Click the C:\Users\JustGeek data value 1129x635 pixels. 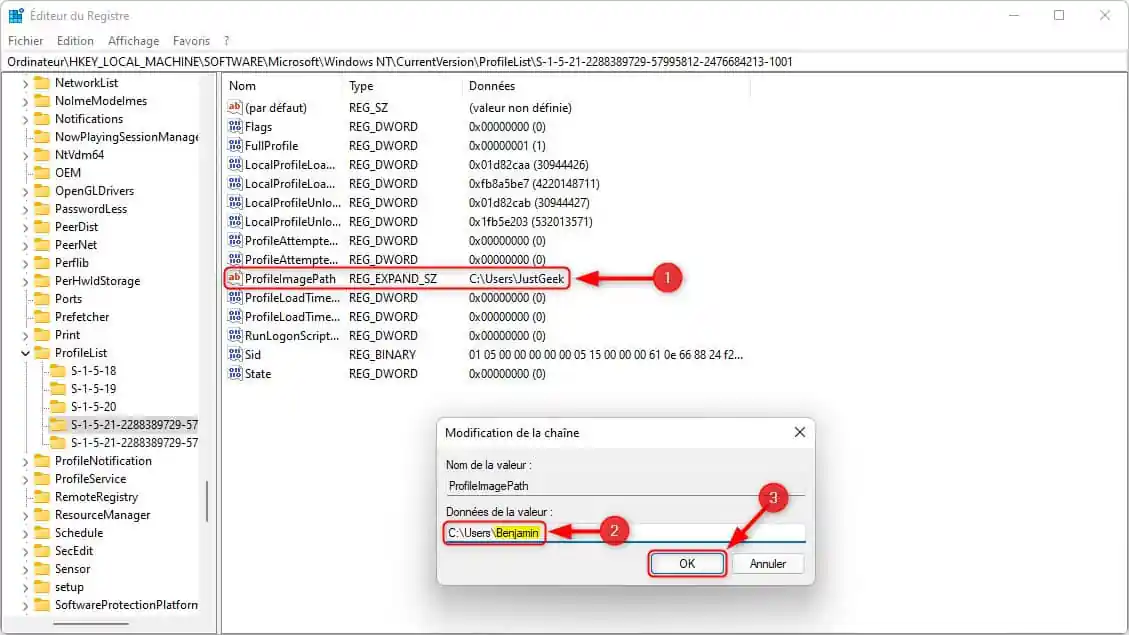[516, 279]
